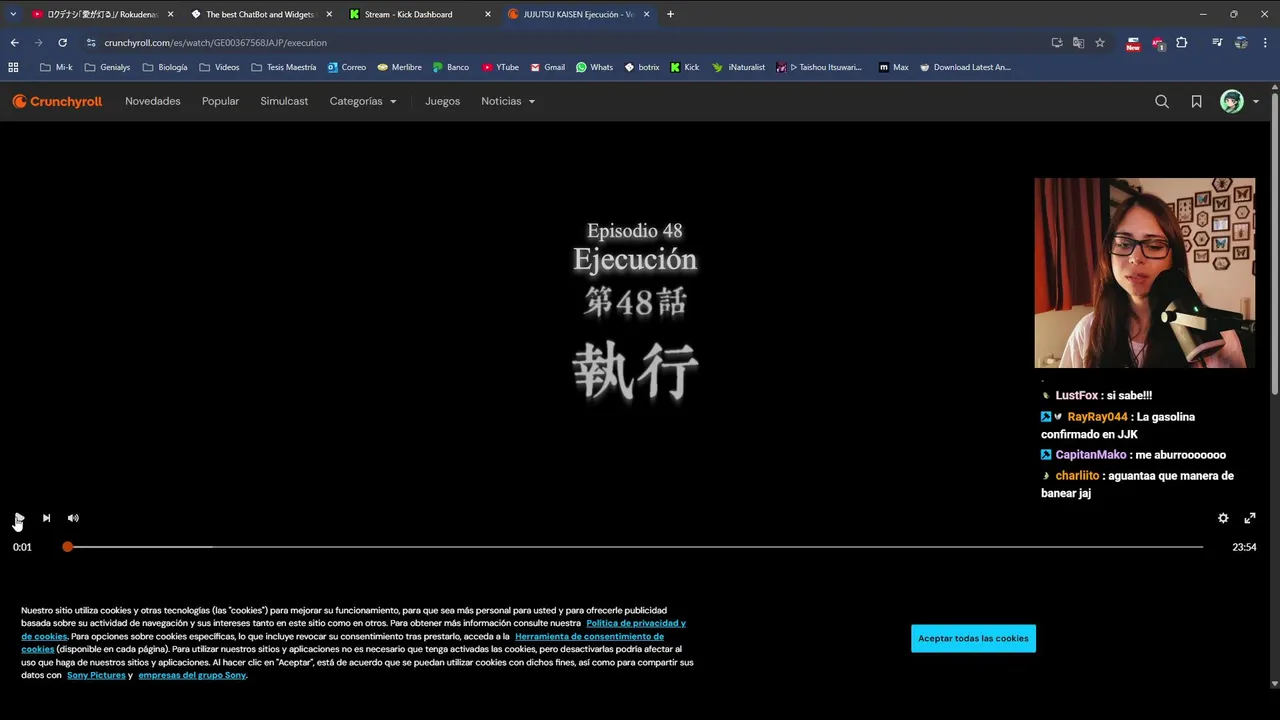1280x720 pixels.
Task: Open the Popular section
Action: (220, 101)
